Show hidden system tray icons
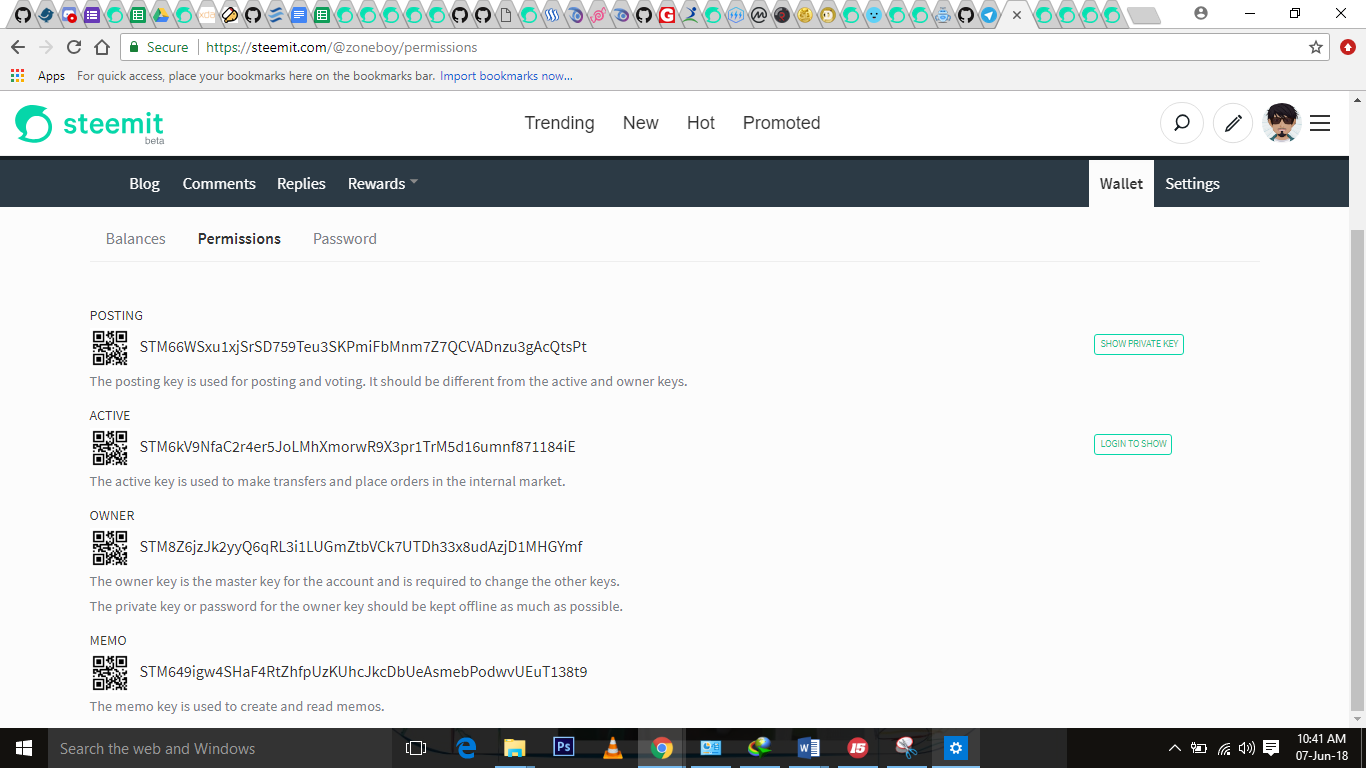Image resolution: width=1366 pixels, height=768 pixels. (1175, 748)
